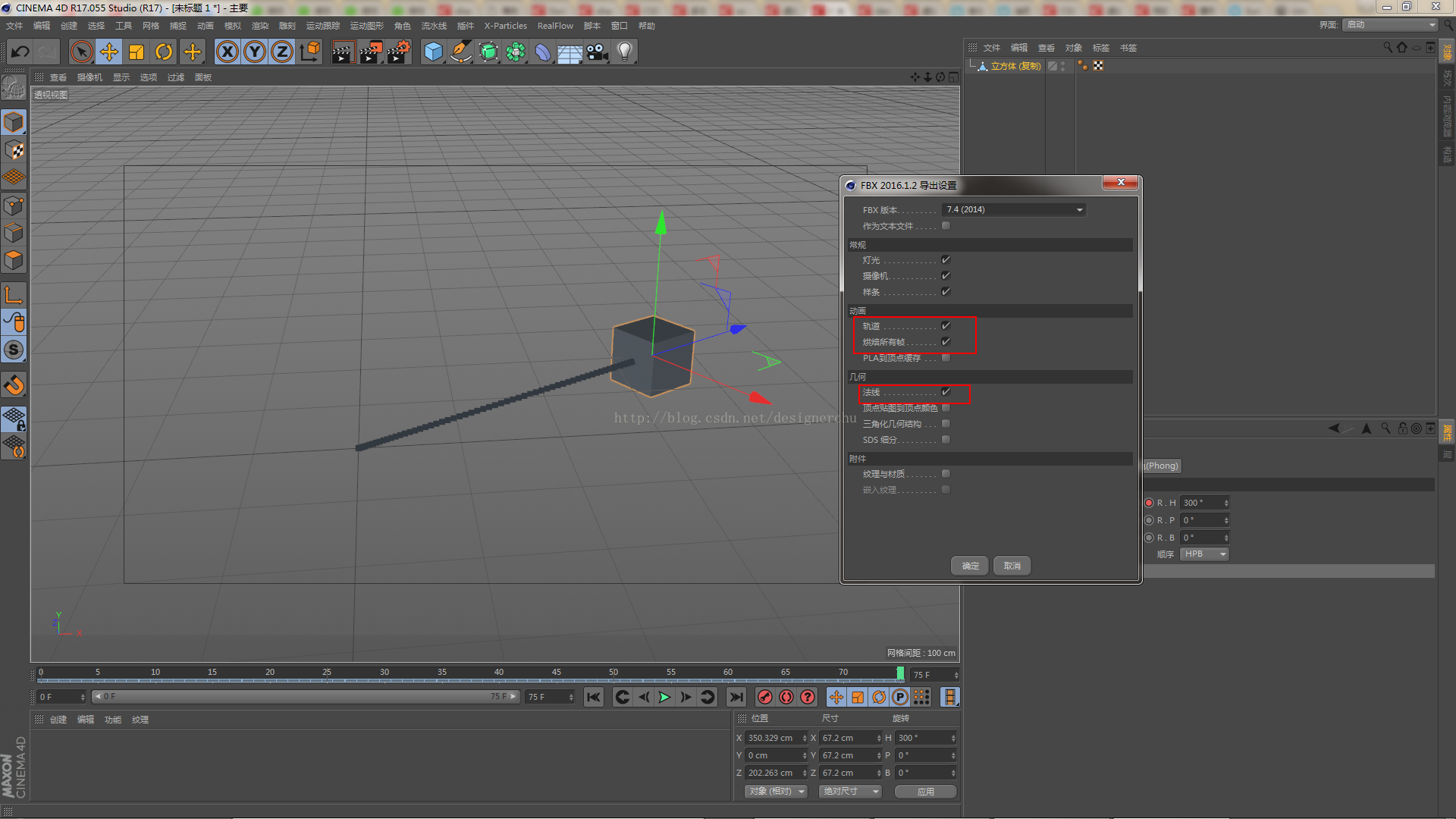Uncheck the 烘焙所有帧 checkbox

click(x=946, y=342)
